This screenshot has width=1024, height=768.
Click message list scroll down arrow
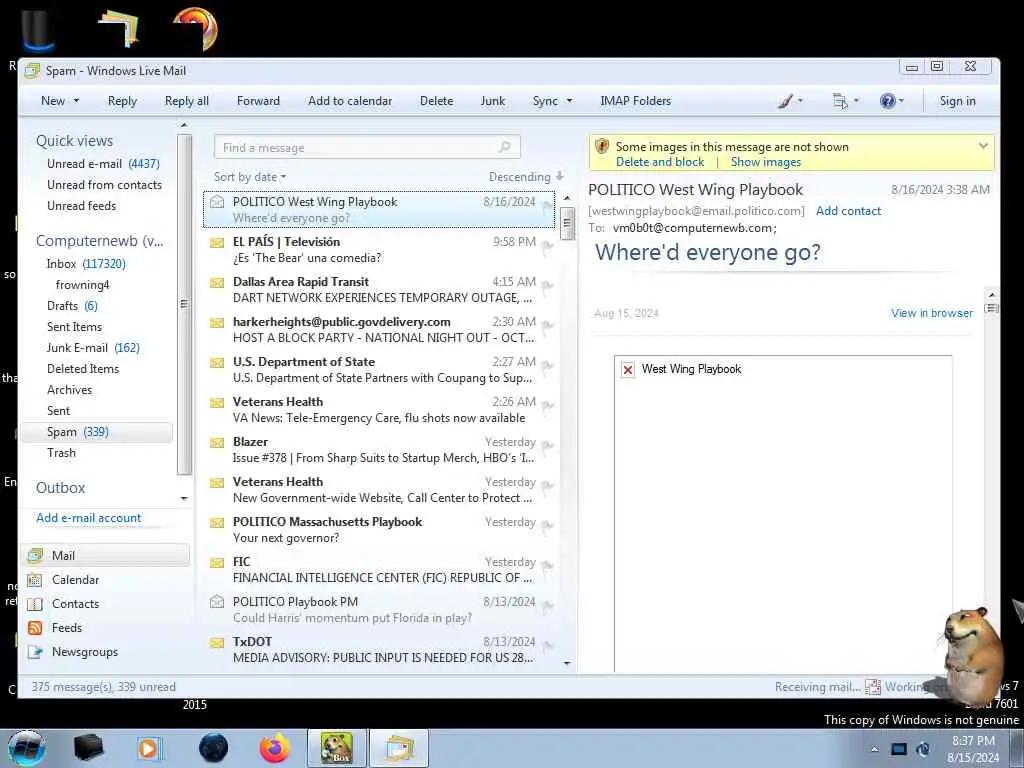(x=567, y=663)
